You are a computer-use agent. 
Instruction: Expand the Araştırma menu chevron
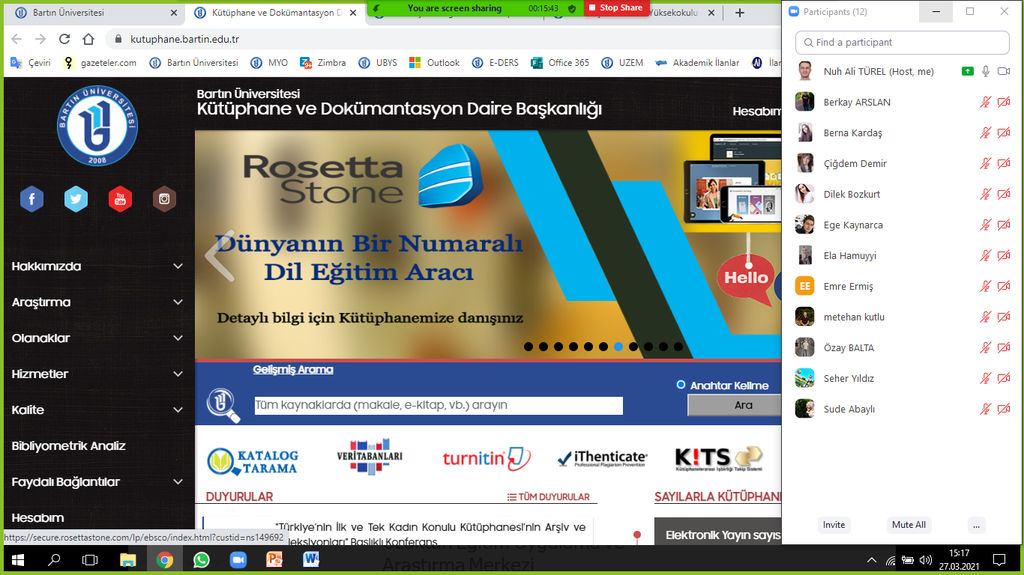[x=178, y=302]
